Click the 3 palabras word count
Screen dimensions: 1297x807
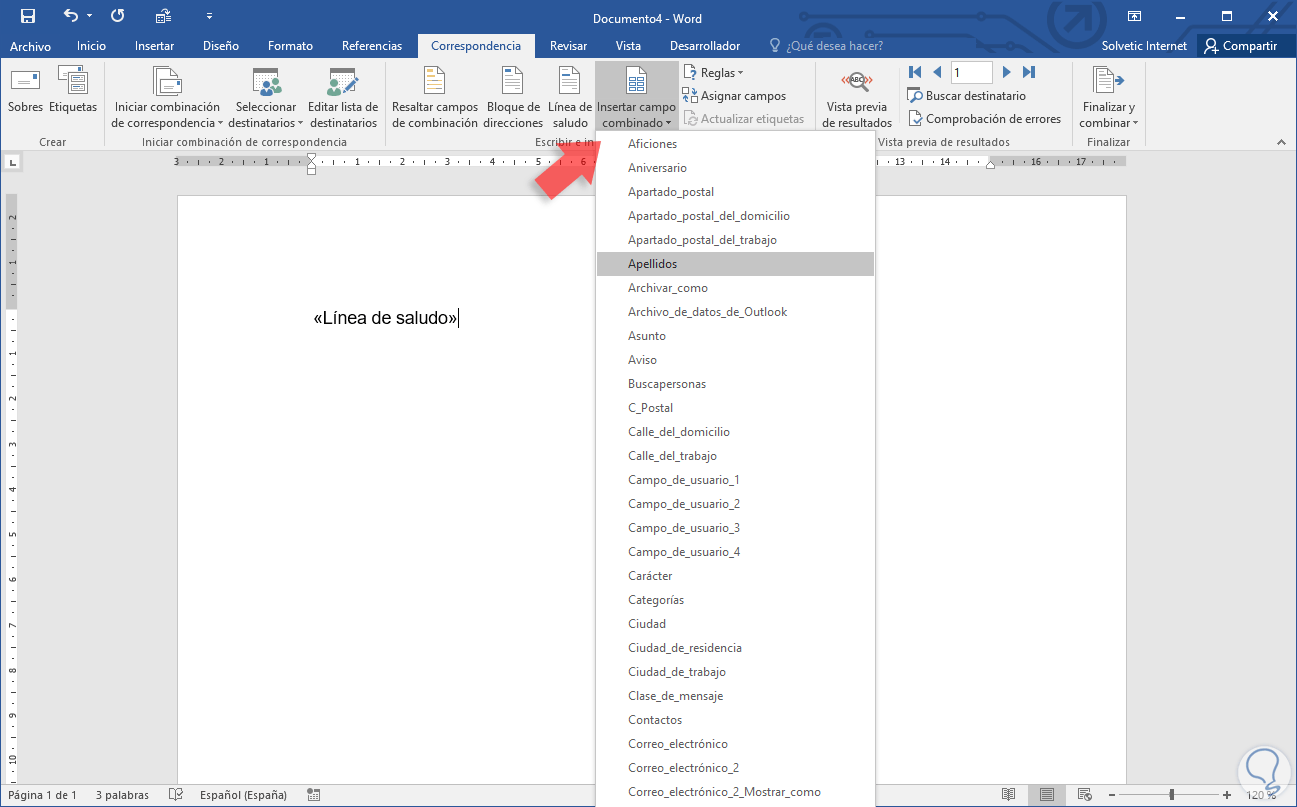click(122, 795)
